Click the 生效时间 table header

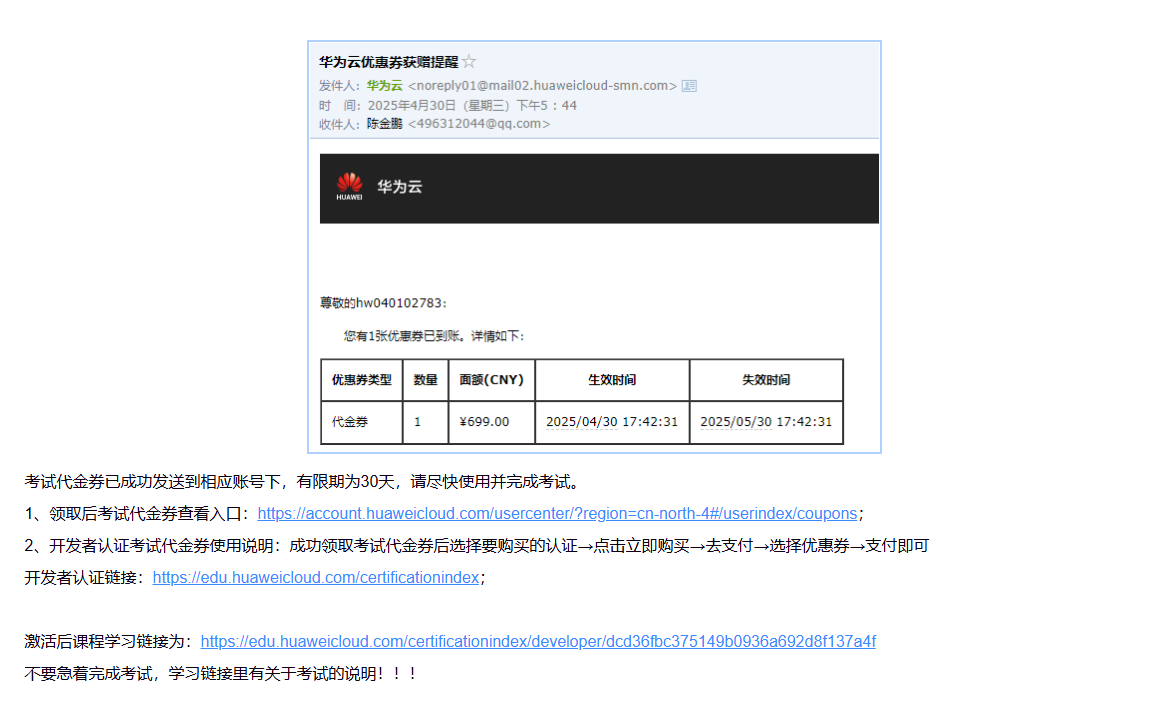coord(612,380)
